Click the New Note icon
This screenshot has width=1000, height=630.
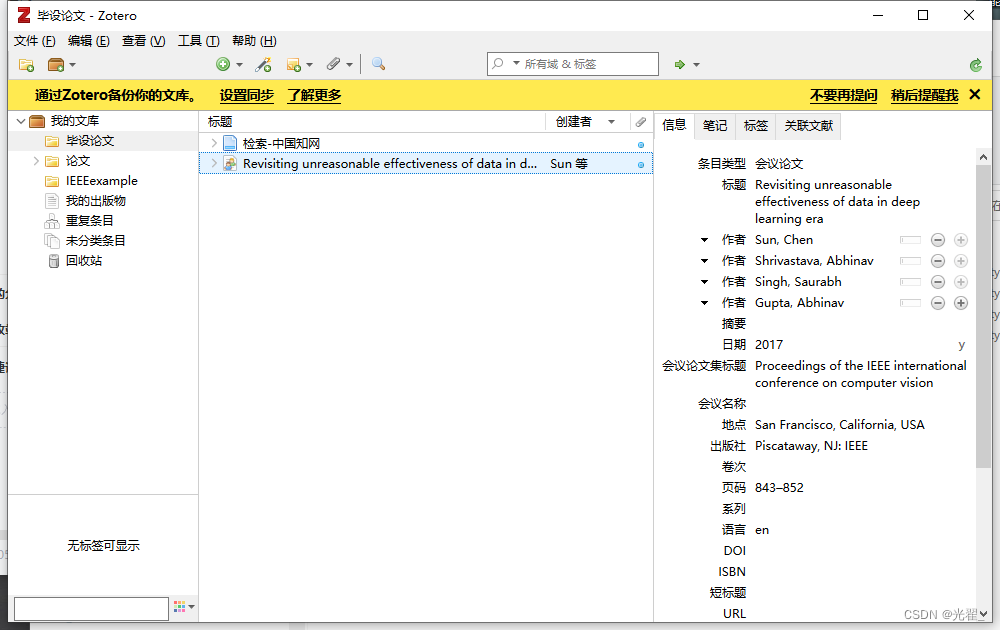pyautogui.click(x=293, y=64)
